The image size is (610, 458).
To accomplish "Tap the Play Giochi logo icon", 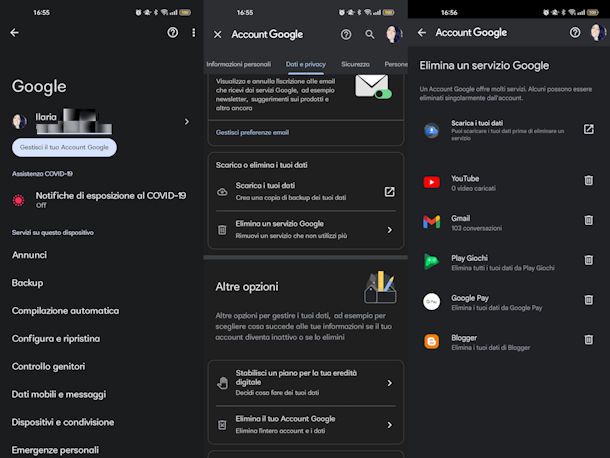I will pos(431,261).
